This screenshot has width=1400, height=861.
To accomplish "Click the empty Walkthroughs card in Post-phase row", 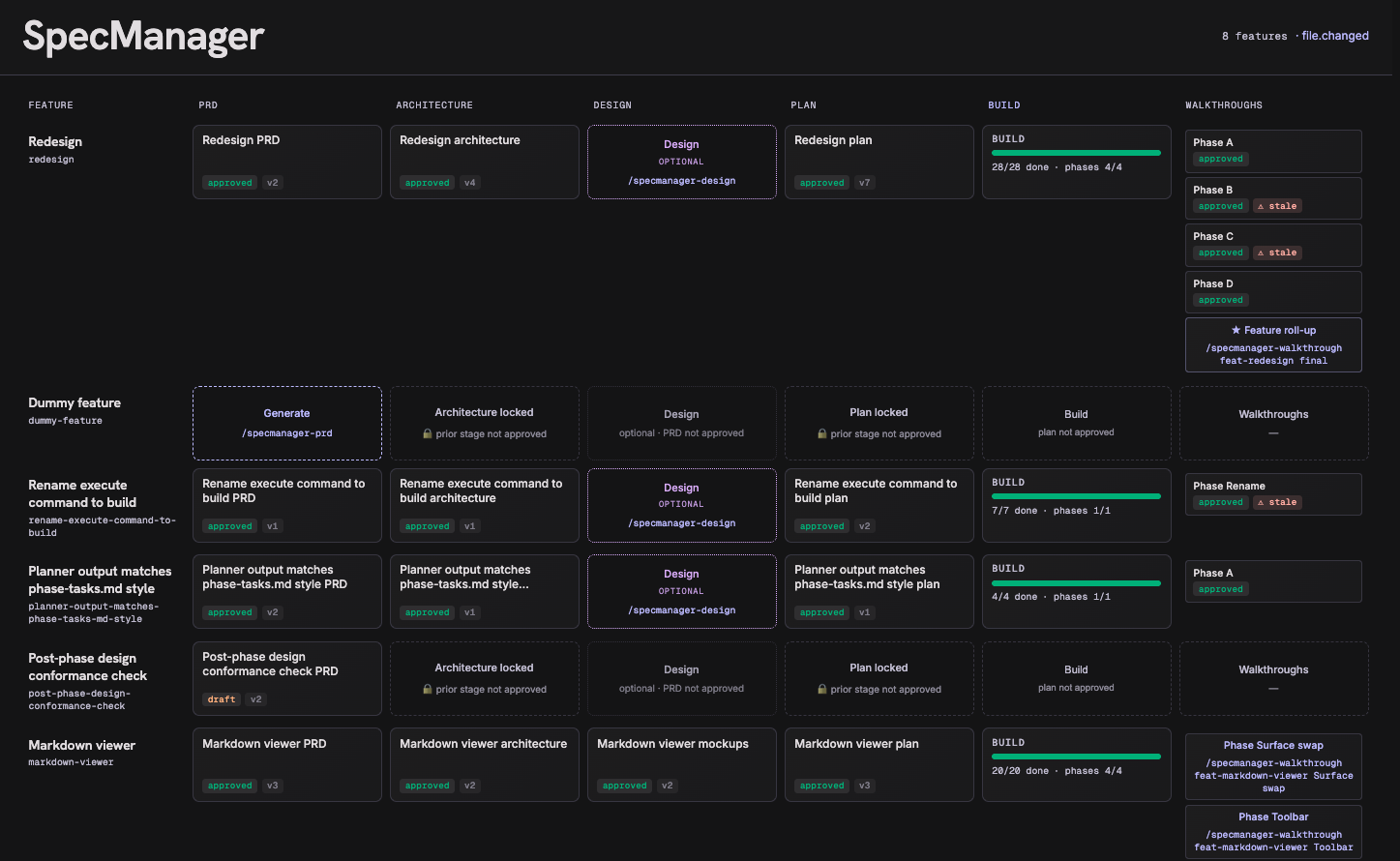I will coord(1274,678).
